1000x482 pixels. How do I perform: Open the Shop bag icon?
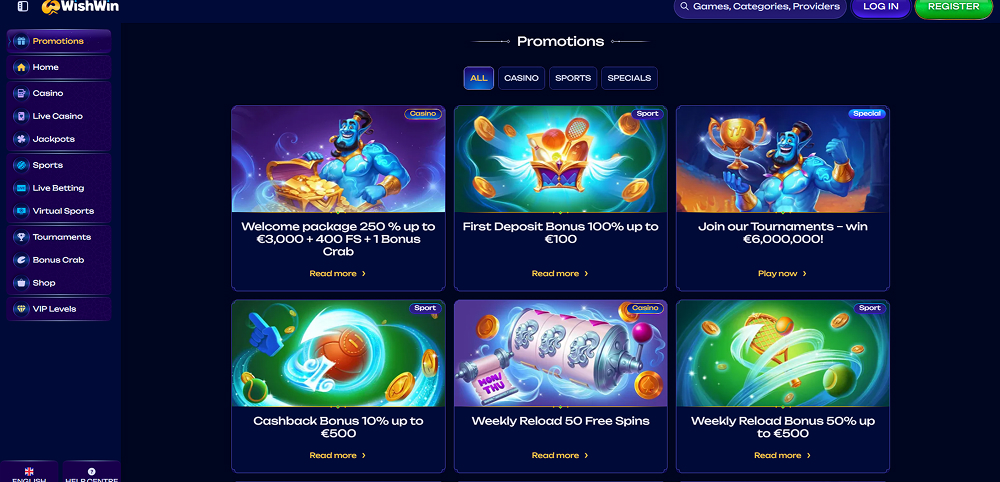point(22,283)
